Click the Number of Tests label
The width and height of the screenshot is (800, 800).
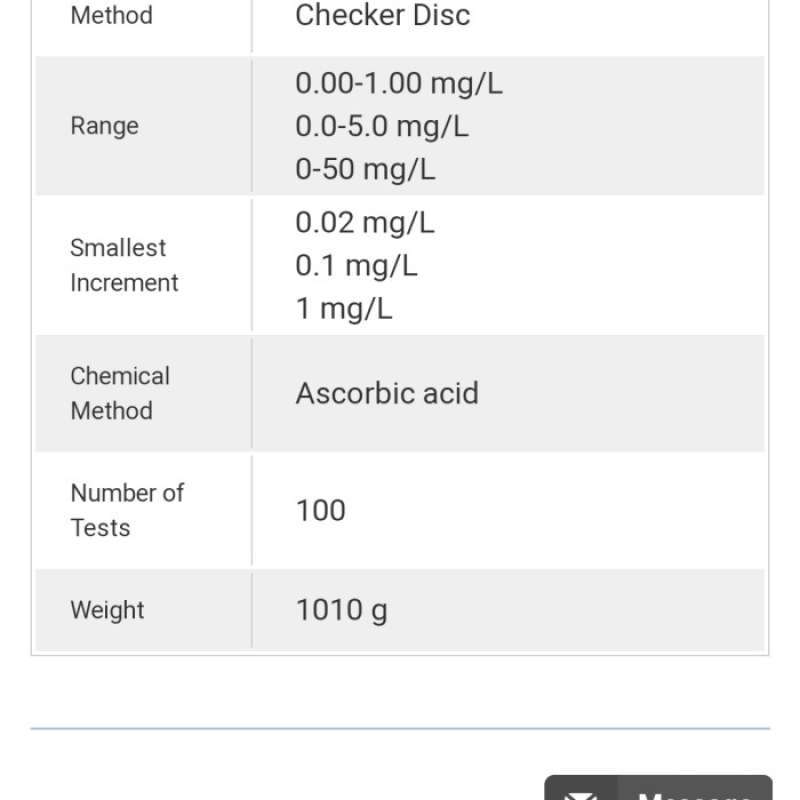pos(127,510)
